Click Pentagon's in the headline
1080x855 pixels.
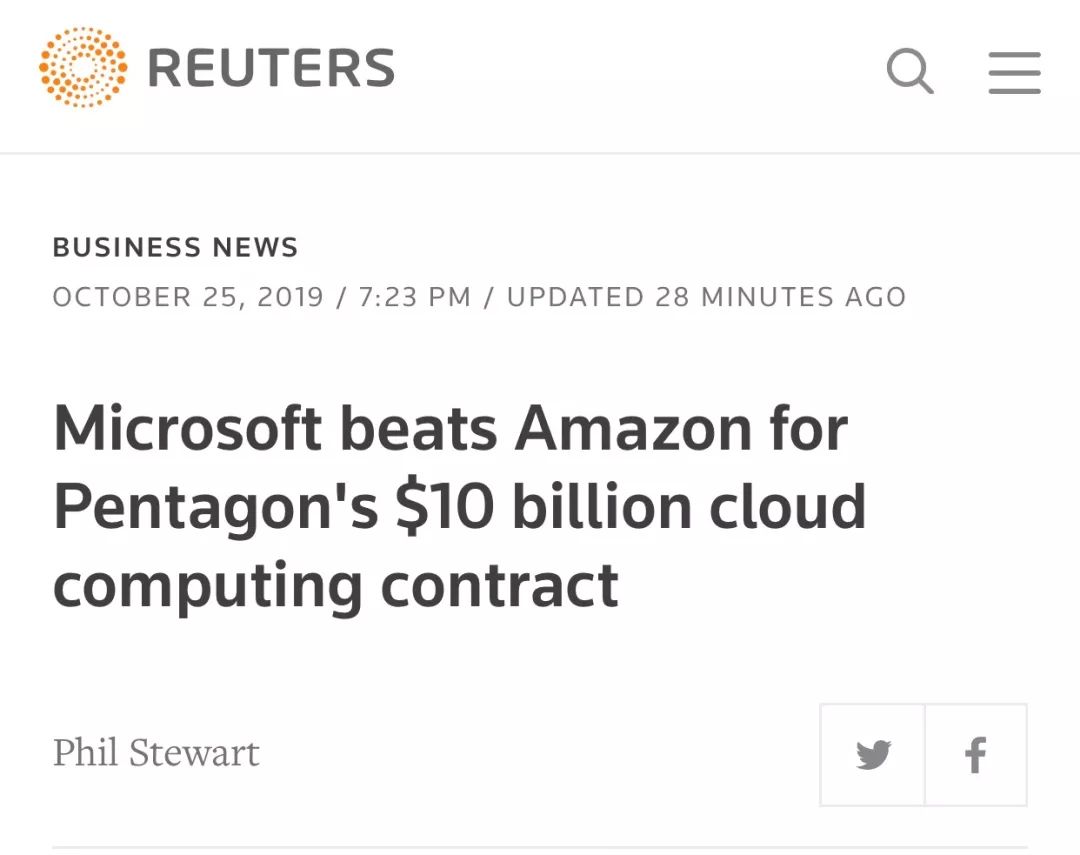pos(215,507)
